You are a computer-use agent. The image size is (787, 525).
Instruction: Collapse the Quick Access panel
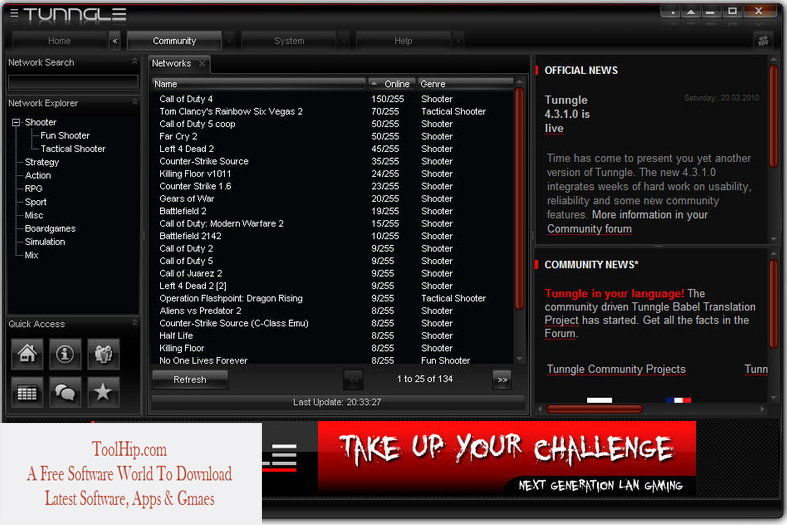click(x=135, y=323)
